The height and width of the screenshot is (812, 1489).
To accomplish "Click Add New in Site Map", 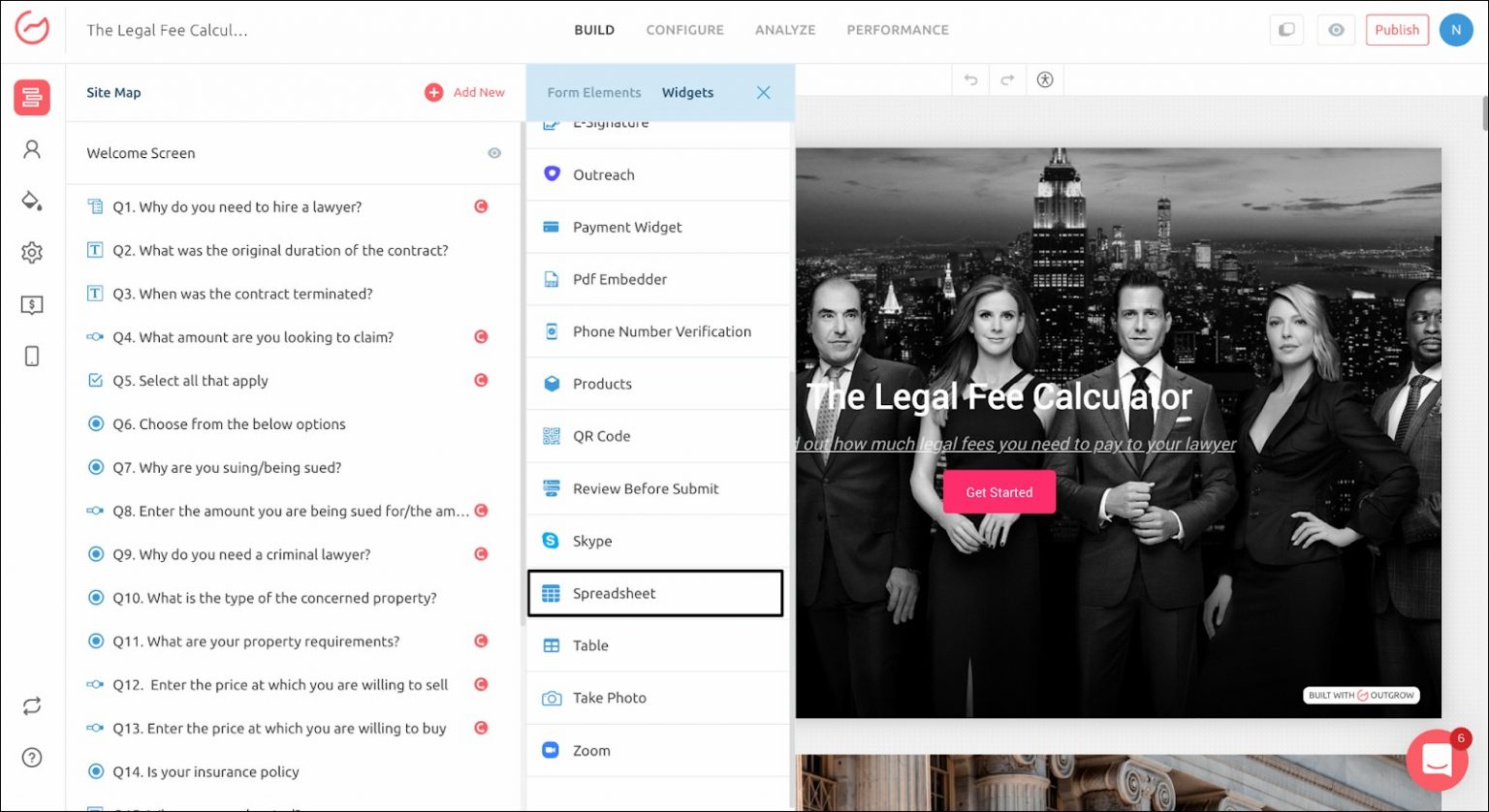I will coord(465,93).
